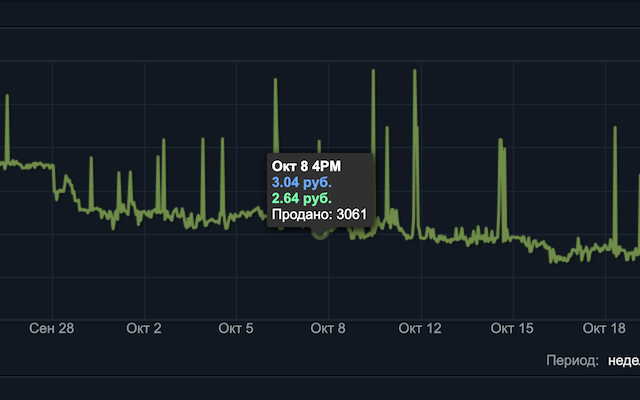Click the 'Окт 8' axis label

pyautogui.click(x=328, y=329)
